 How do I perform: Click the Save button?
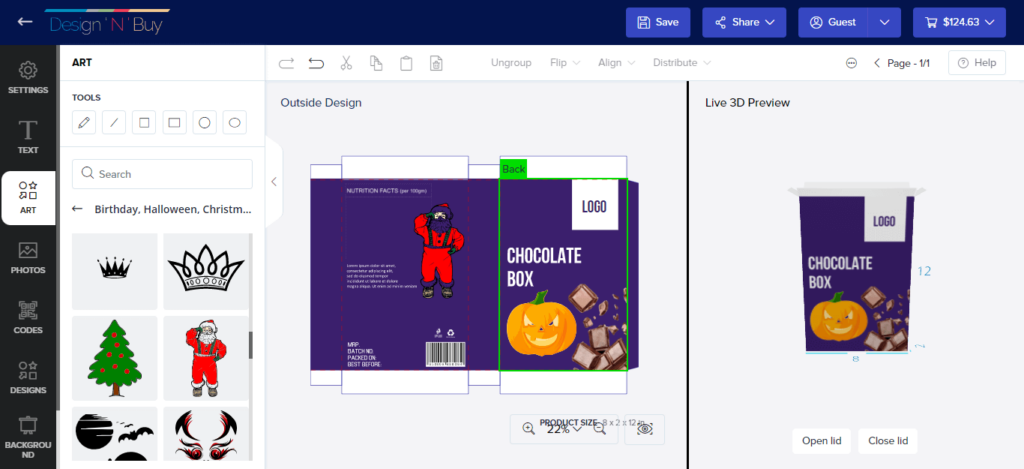[658, 22]
